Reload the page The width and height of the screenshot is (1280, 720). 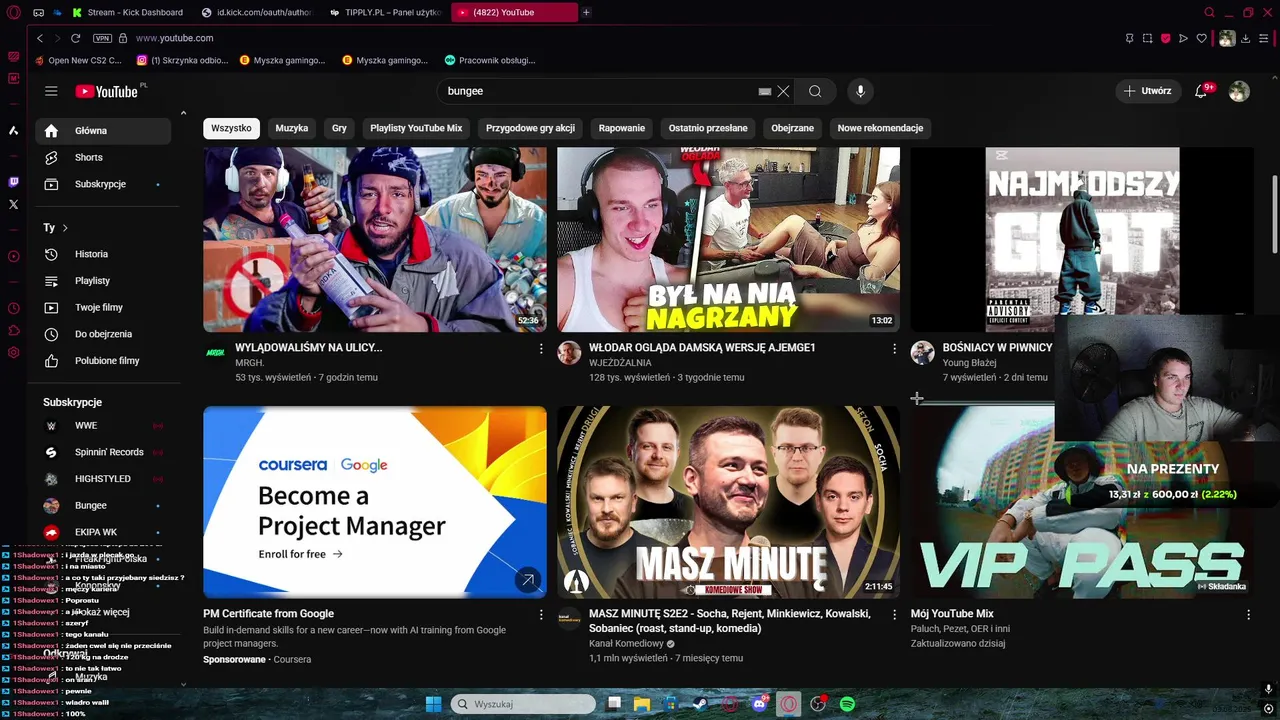tap(75, 38)
